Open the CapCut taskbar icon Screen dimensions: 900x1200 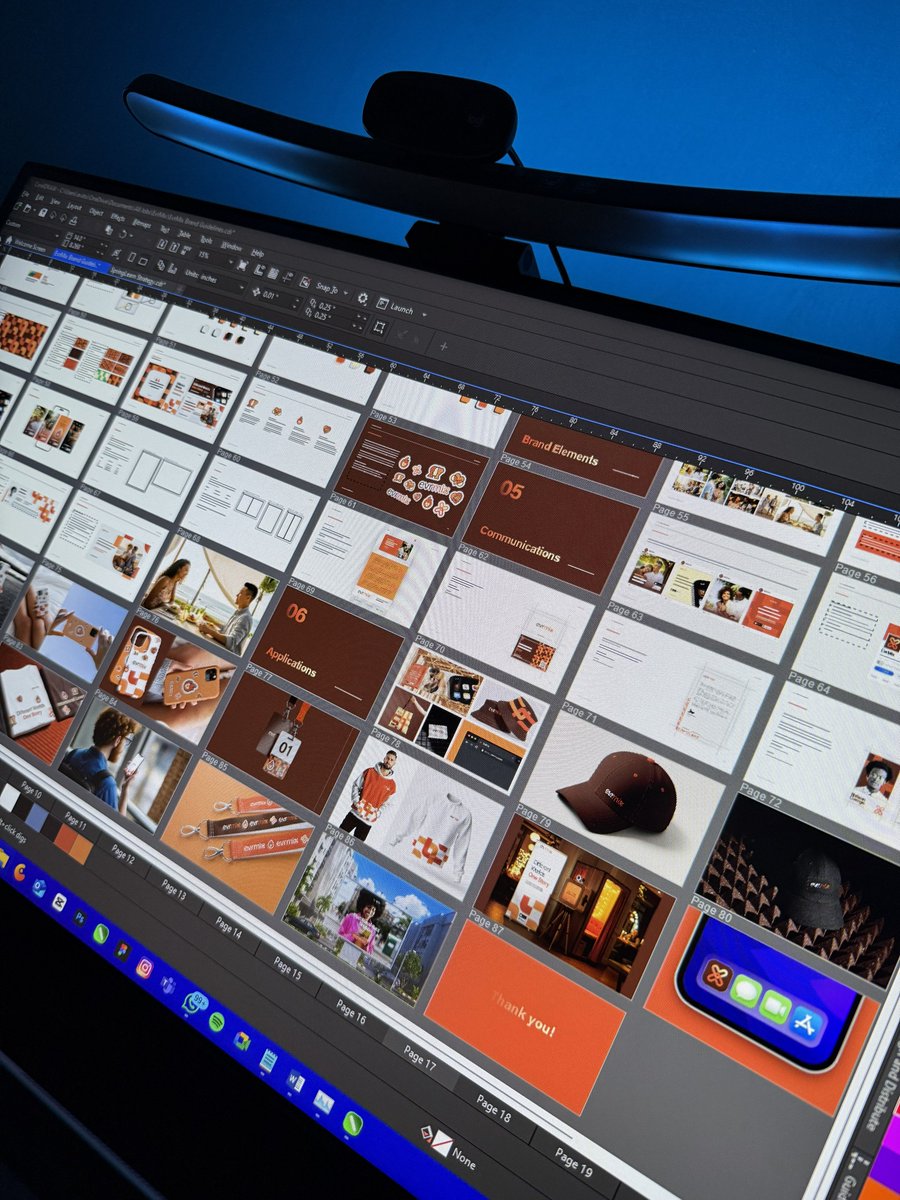pyautogui.click(x=58, y=902)
